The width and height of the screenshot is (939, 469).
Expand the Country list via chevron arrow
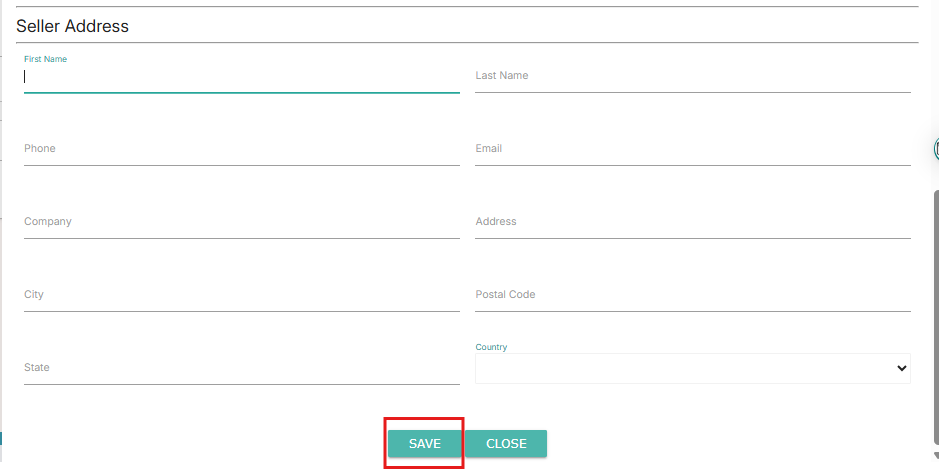(901, 368)
